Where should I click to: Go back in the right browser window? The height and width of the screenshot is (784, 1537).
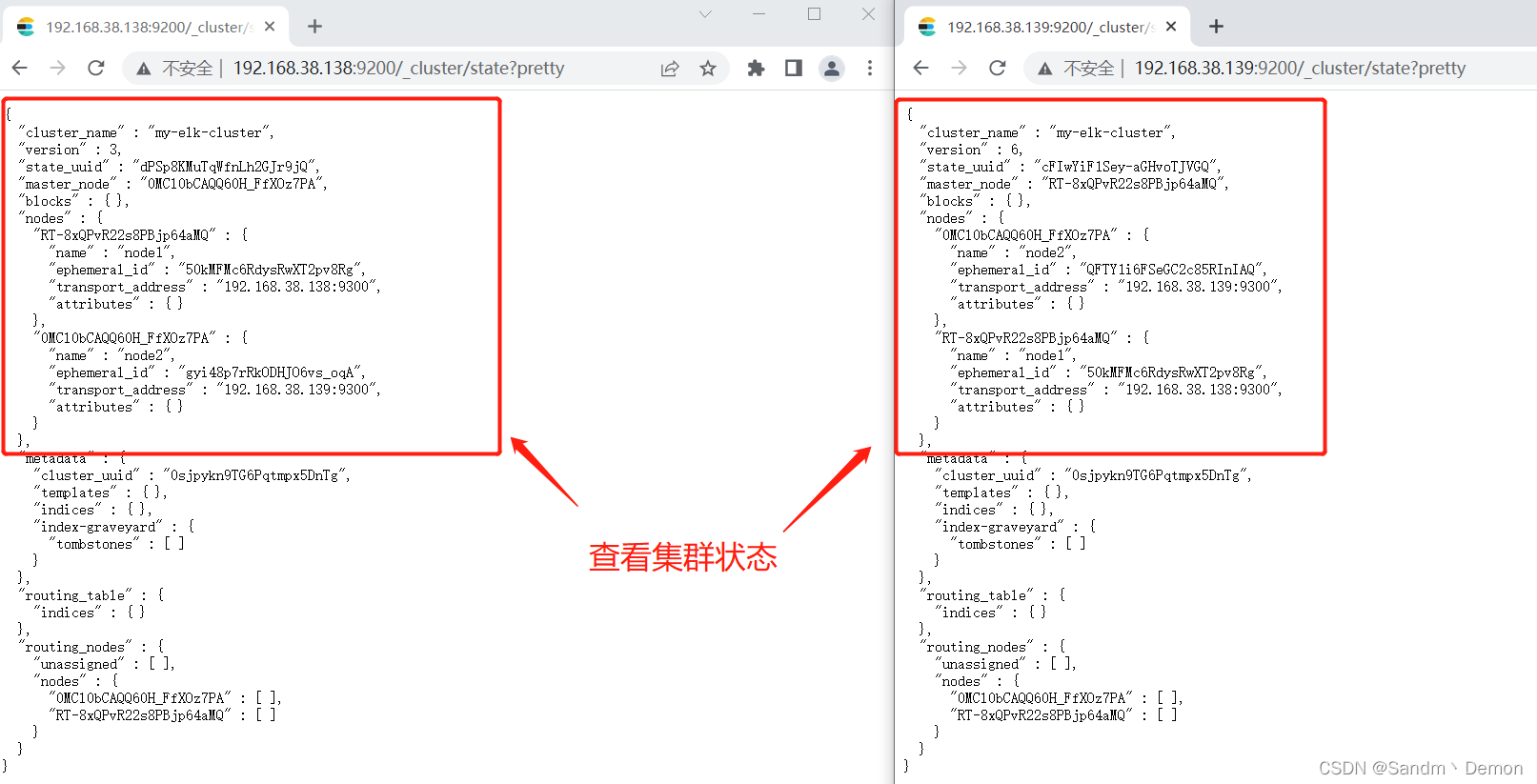pos(921,68)
